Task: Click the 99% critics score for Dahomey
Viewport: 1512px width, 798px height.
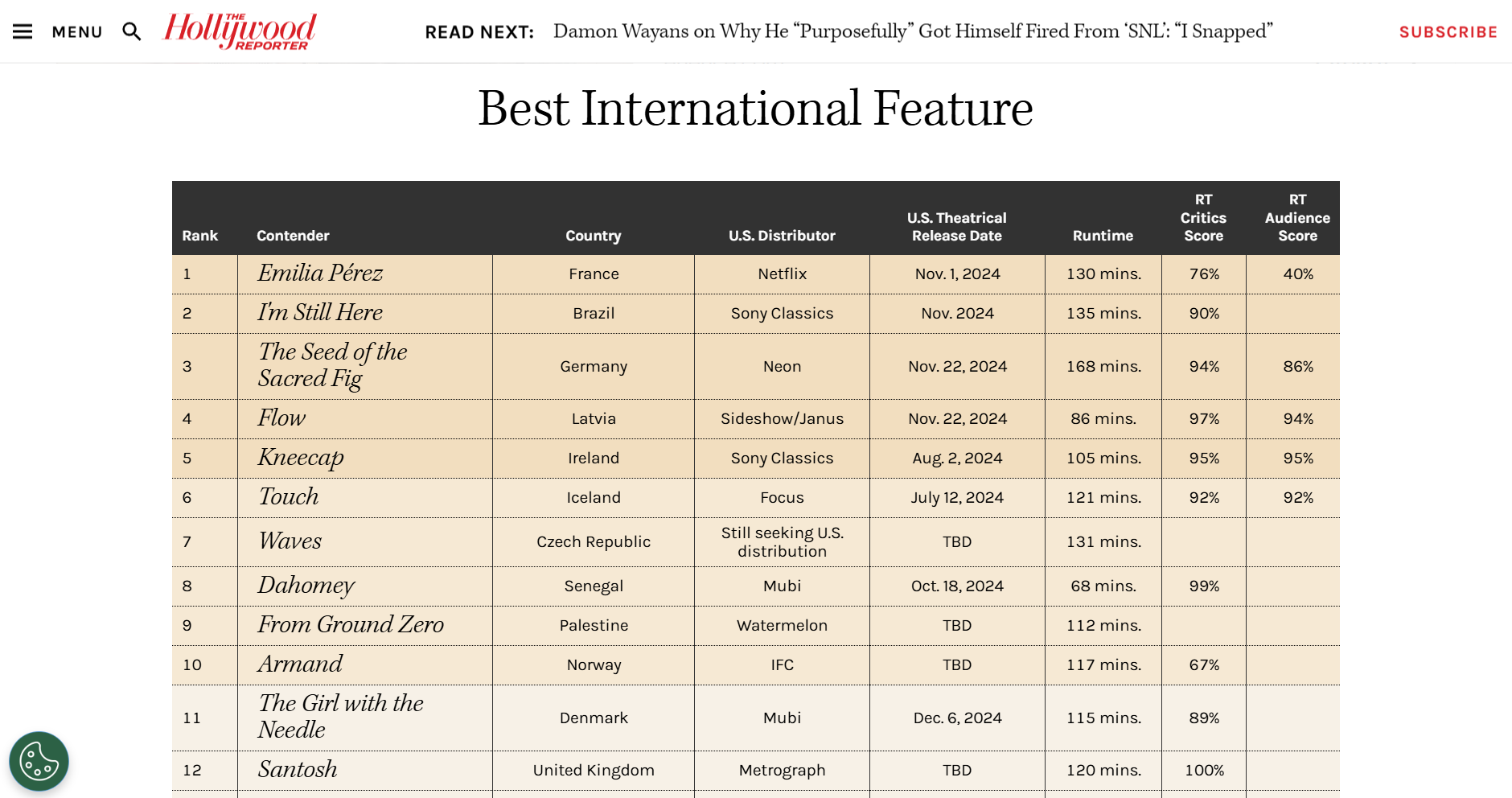Action: (x=1204, y=586)
